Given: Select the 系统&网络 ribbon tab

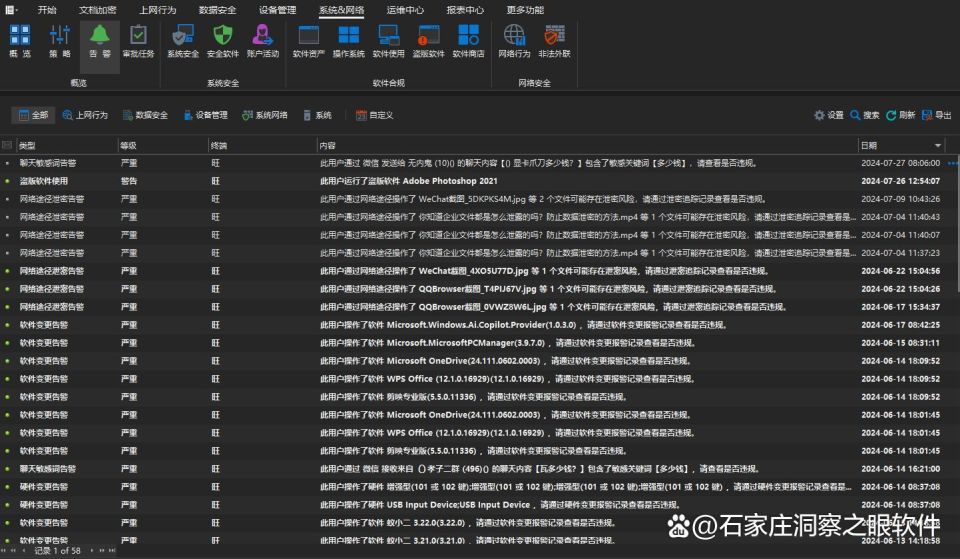Looking at the screenshot, I should pyautogui.click(x=341, y=10).
